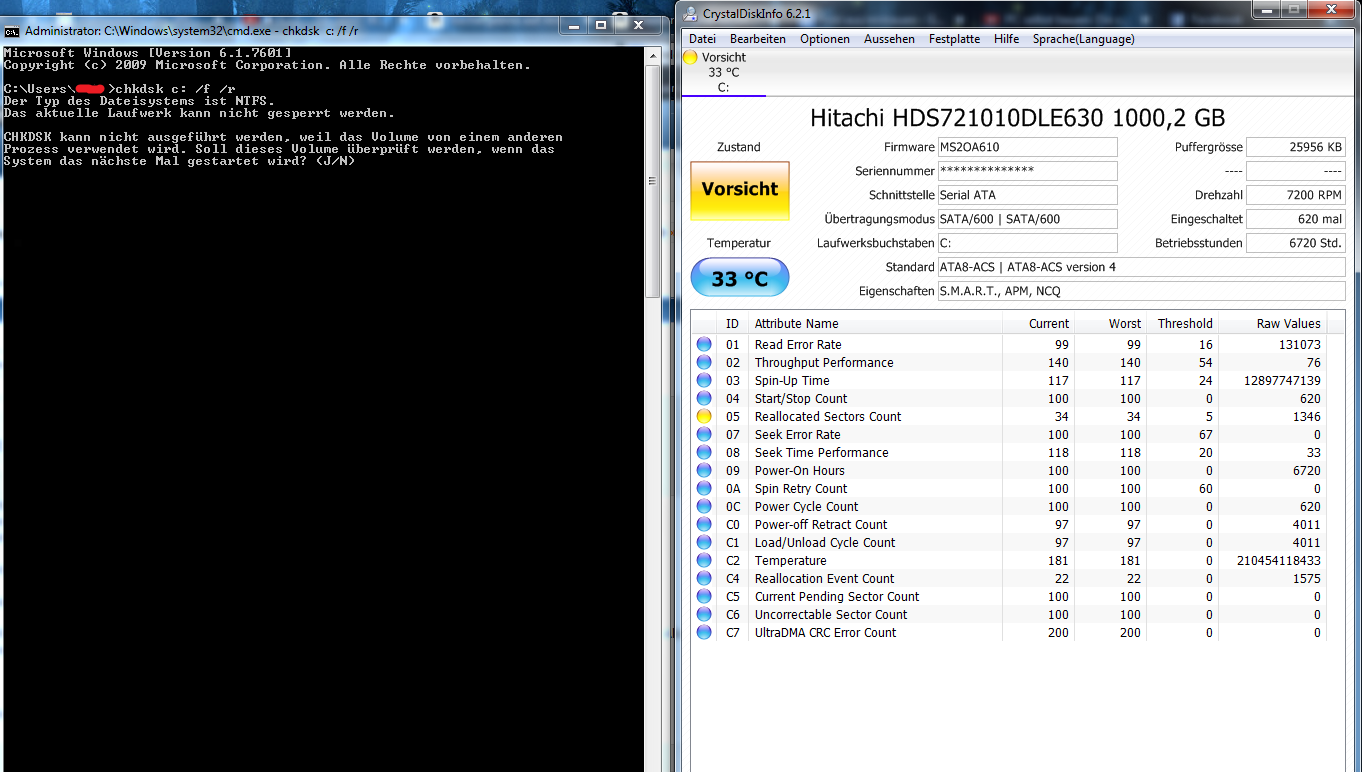Click the blue orb for Uncorrectable Sector Count
Screen dimensions: 1362x772
[704, 614]
